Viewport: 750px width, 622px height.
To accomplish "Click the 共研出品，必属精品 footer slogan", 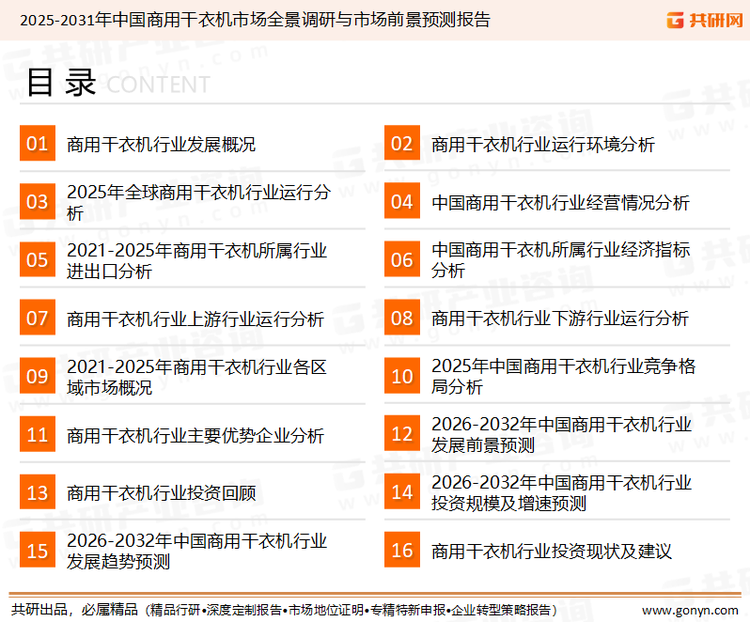I will pyautogui.click(x=74, y=609).
